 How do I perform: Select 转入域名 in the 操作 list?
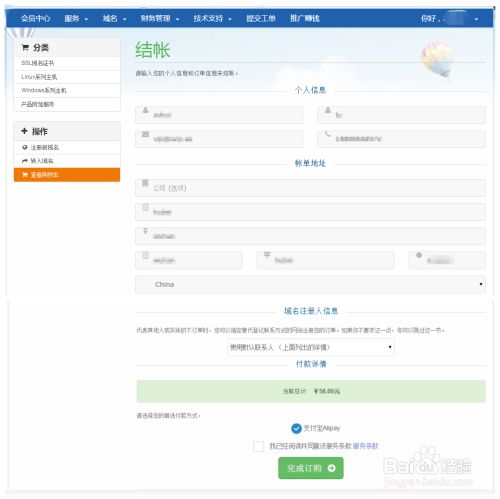pyautogui.click(x=67, y=161)
